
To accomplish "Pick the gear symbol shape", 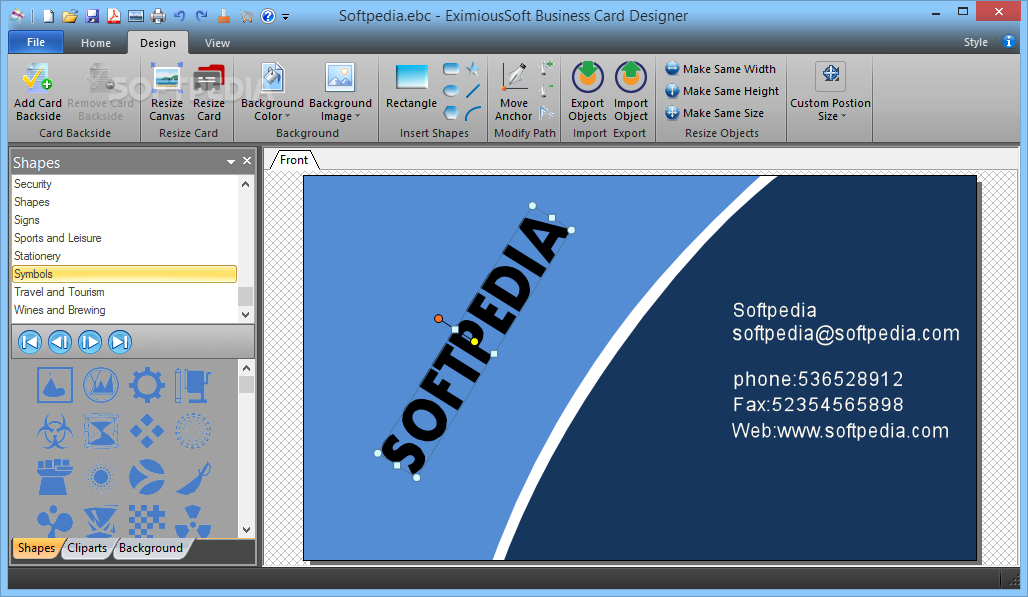I will (146, 384).
